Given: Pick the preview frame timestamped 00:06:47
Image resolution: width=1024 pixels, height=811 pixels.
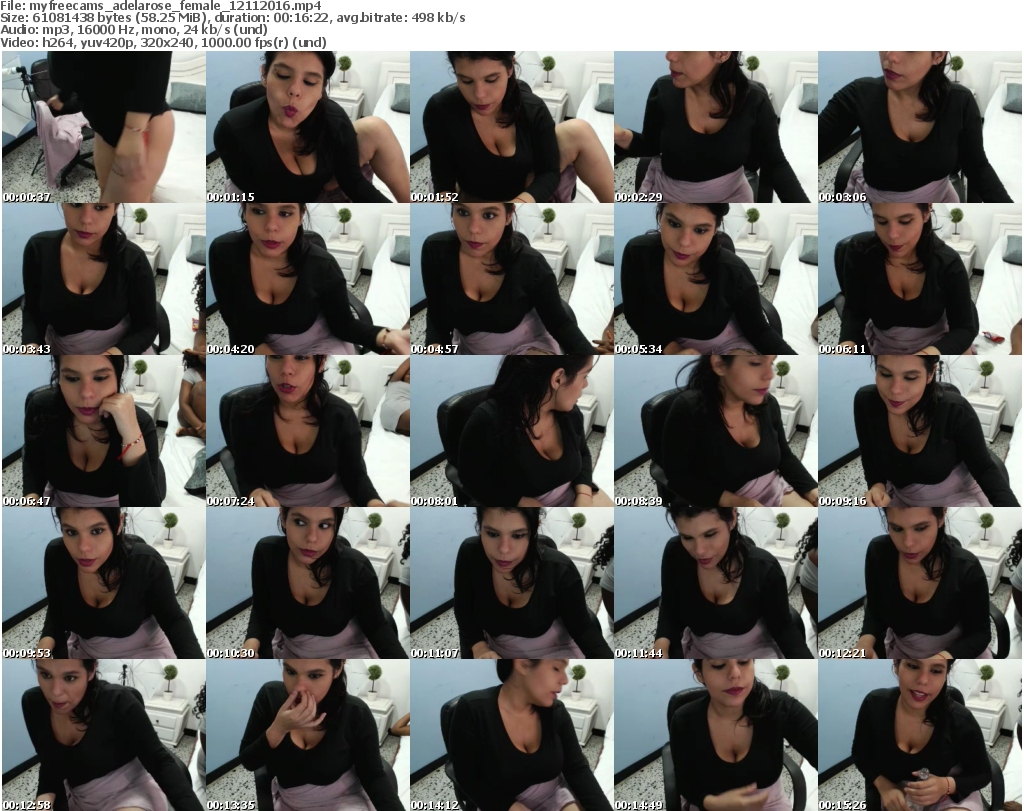Looking at the screenshot, I should [104, 431].
